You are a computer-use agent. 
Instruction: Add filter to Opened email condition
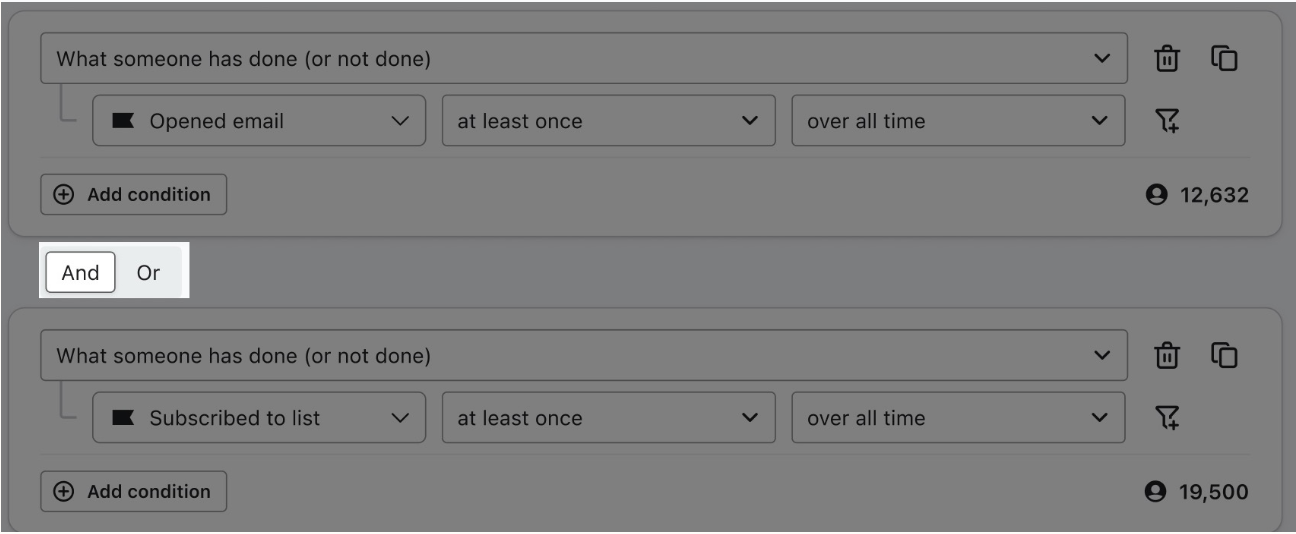coord(1166,121)
